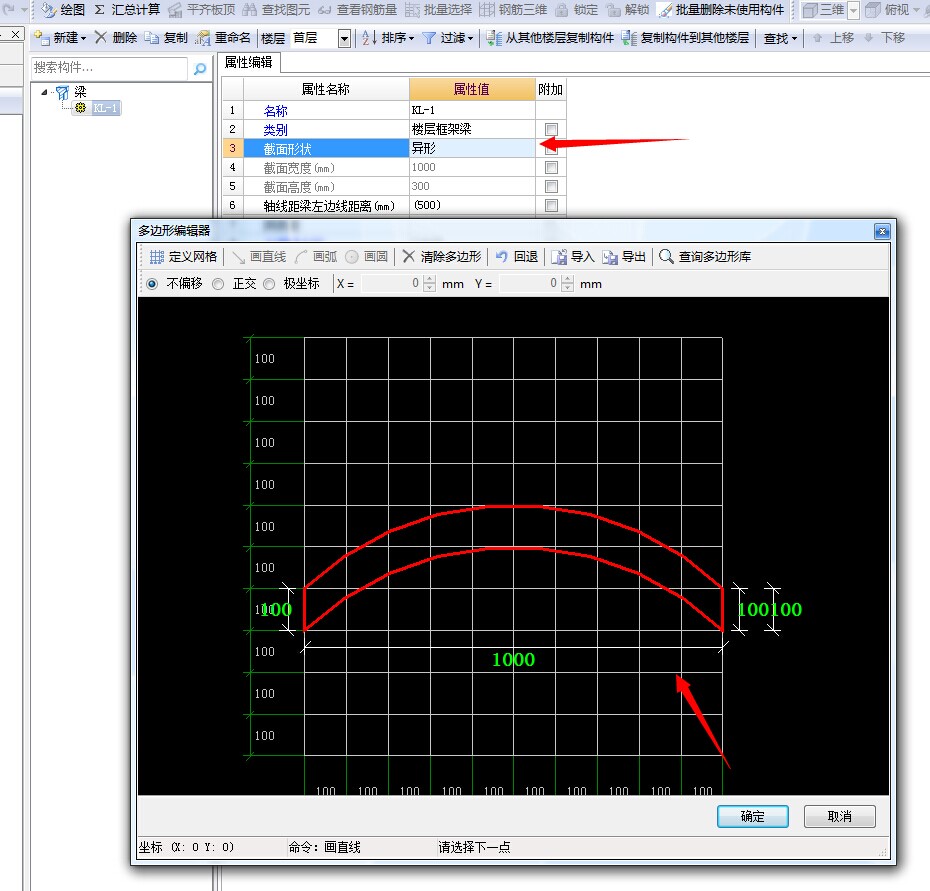
Task: Click the 复制 copy component button
Action: tap(167, 38)
